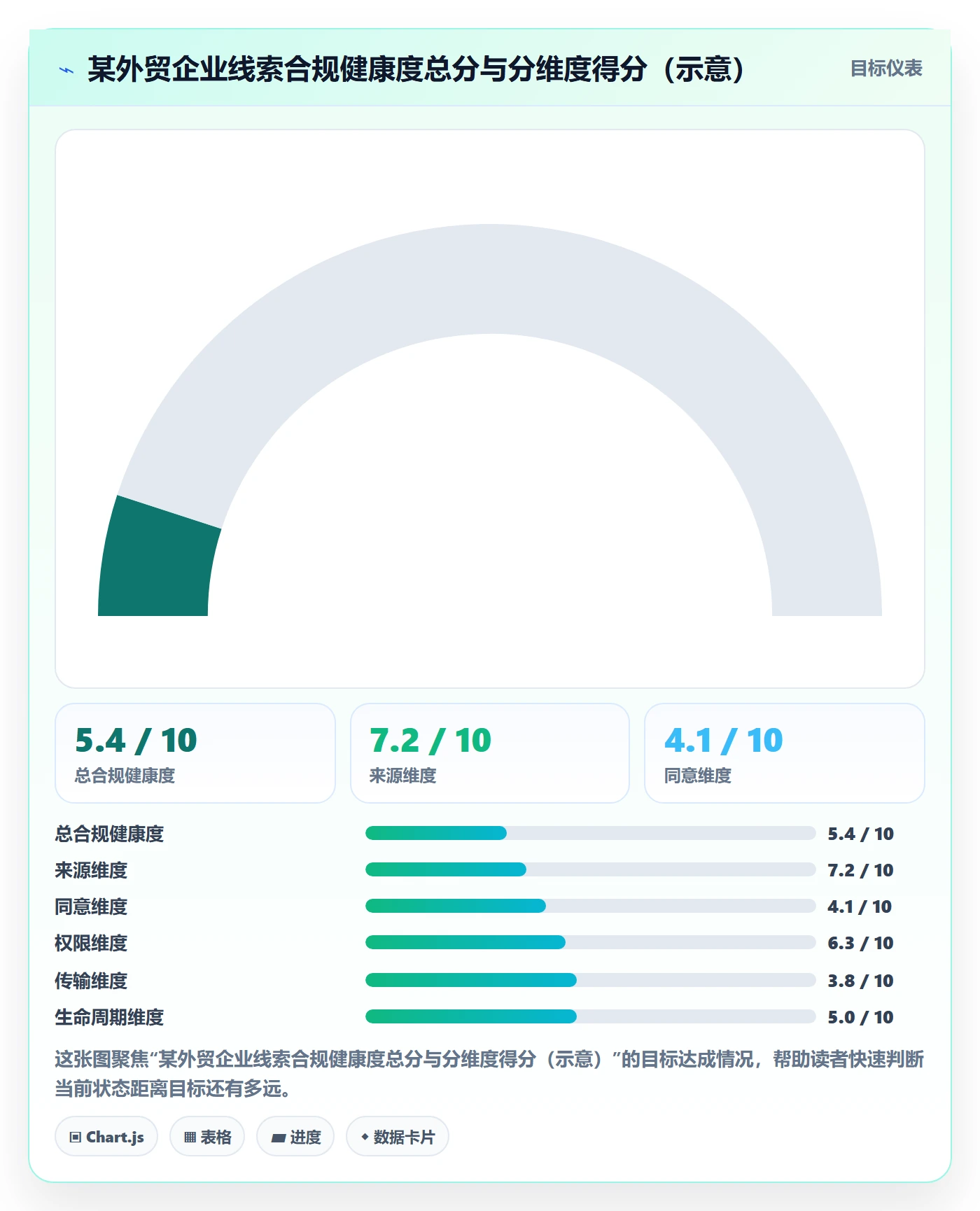Click the 生命周期维度 row label

[109, 1017]
